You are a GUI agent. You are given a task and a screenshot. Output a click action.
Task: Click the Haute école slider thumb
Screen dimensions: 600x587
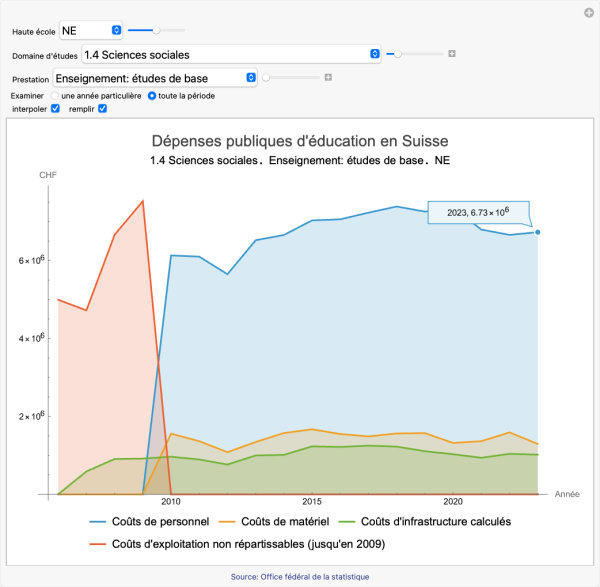pyautogui.click(x=156, y=31)
